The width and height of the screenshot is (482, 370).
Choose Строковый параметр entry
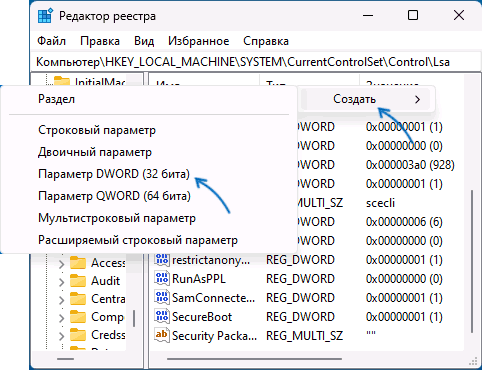(x=149, y=130)
